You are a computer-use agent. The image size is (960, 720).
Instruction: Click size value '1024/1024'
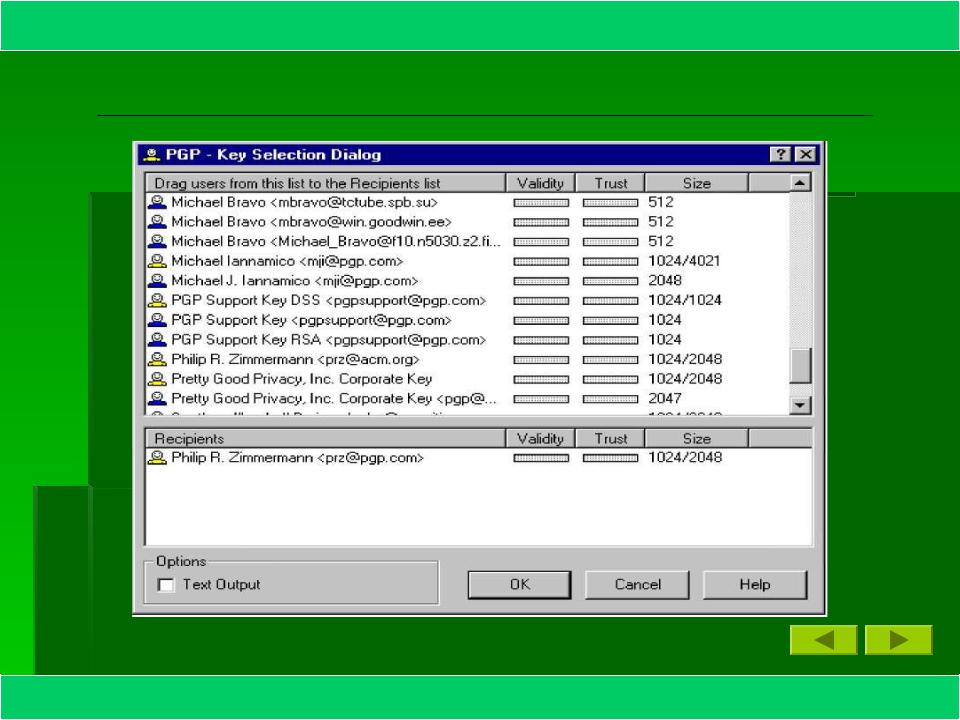pyautogui.click(x=684, y=301)
